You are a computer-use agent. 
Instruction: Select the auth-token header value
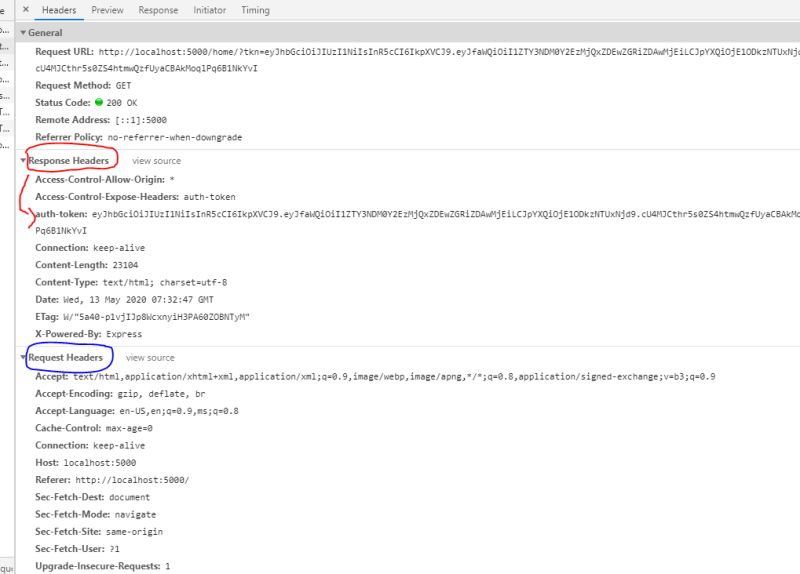(x=417, y=222)
